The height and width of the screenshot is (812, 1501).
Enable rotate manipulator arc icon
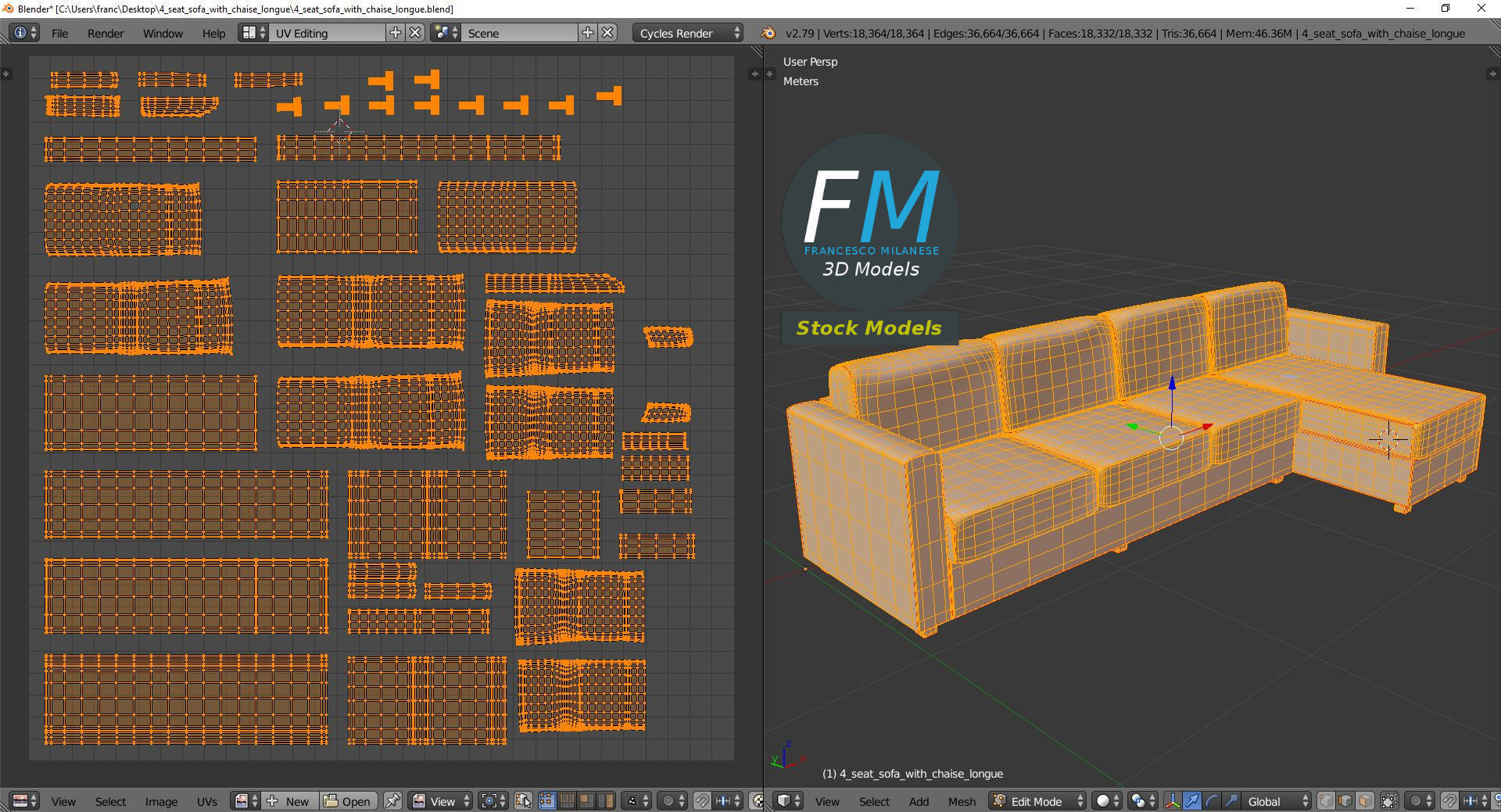(x=1211, y=801)
